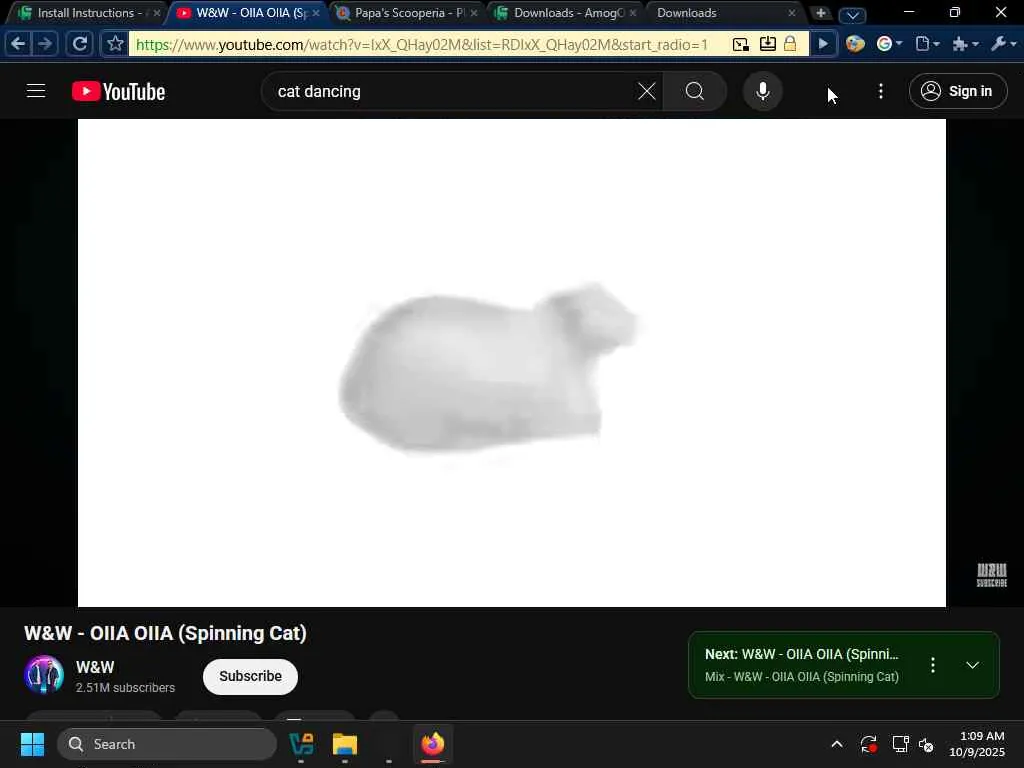Clear the search query with X

pyautogui.click(x=647, y=91)
